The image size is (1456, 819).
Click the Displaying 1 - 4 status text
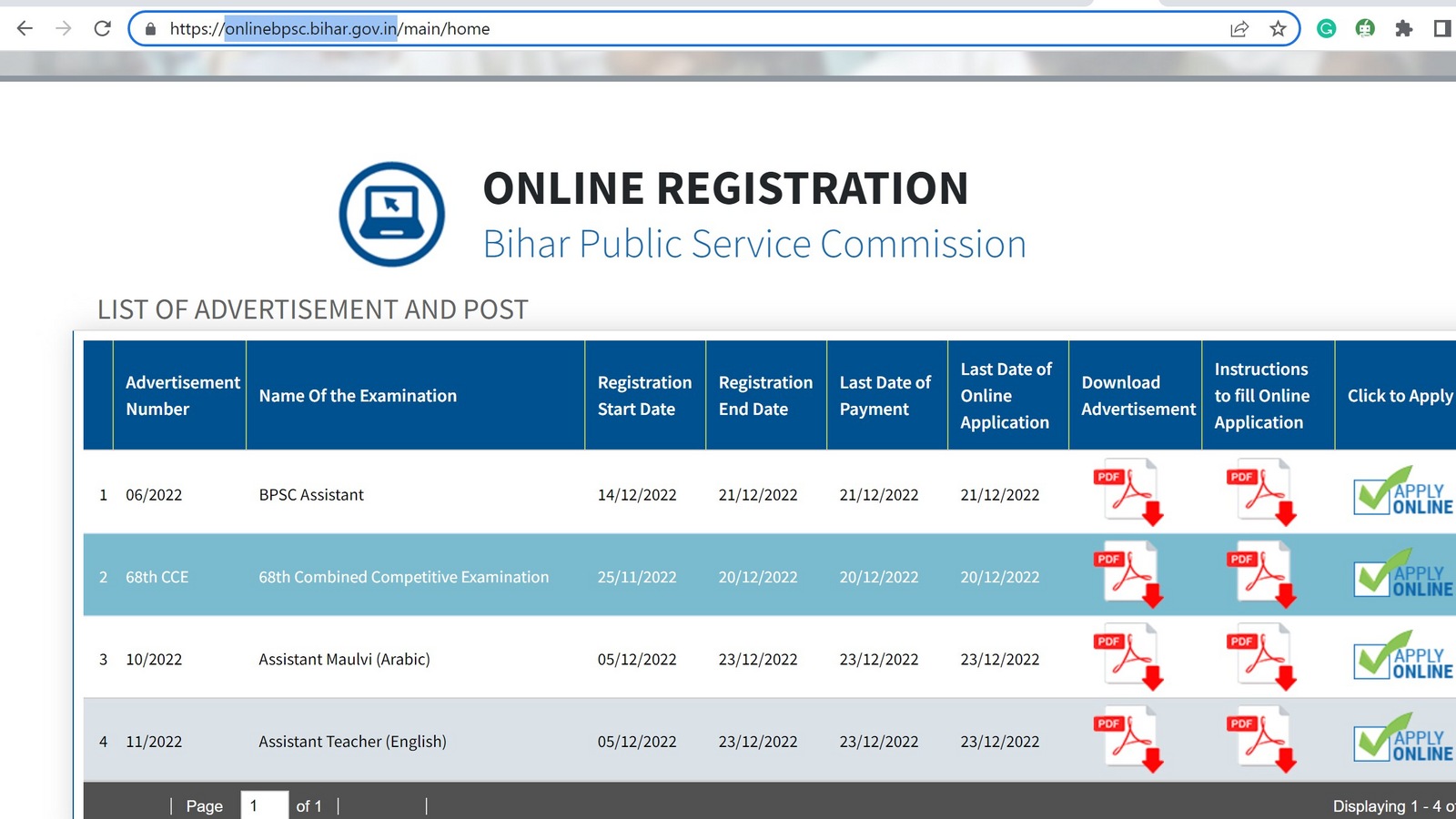(1394, 806)
